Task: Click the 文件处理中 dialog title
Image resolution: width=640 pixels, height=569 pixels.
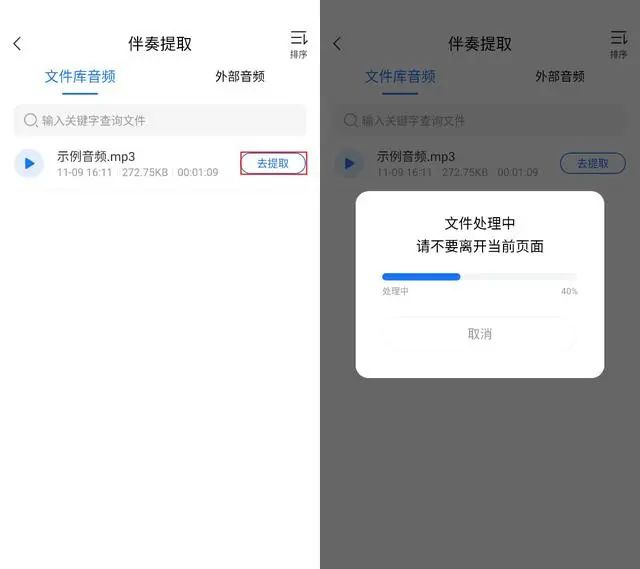Action: click(x=480, y=223)
